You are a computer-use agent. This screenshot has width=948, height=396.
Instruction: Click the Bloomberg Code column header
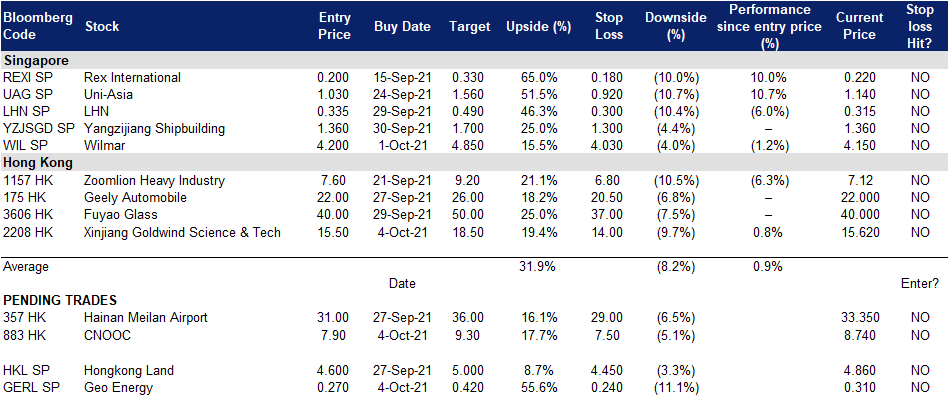point(37,26)
